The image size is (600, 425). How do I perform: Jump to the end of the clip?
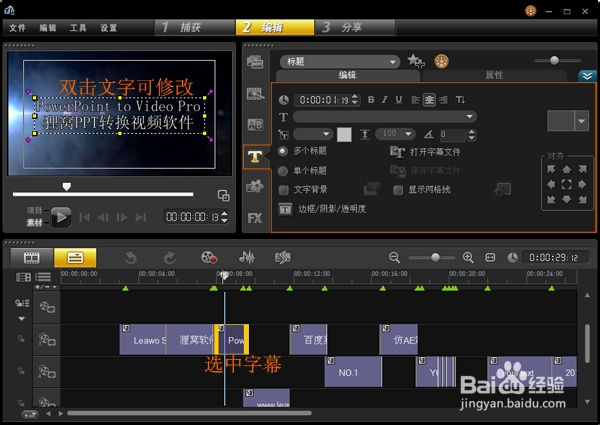point(141,218)
